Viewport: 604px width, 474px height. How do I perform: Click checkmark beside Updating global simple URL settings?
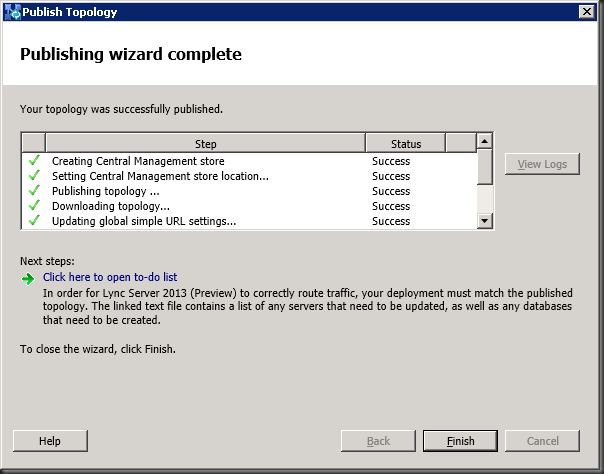(x=34, y=220)
